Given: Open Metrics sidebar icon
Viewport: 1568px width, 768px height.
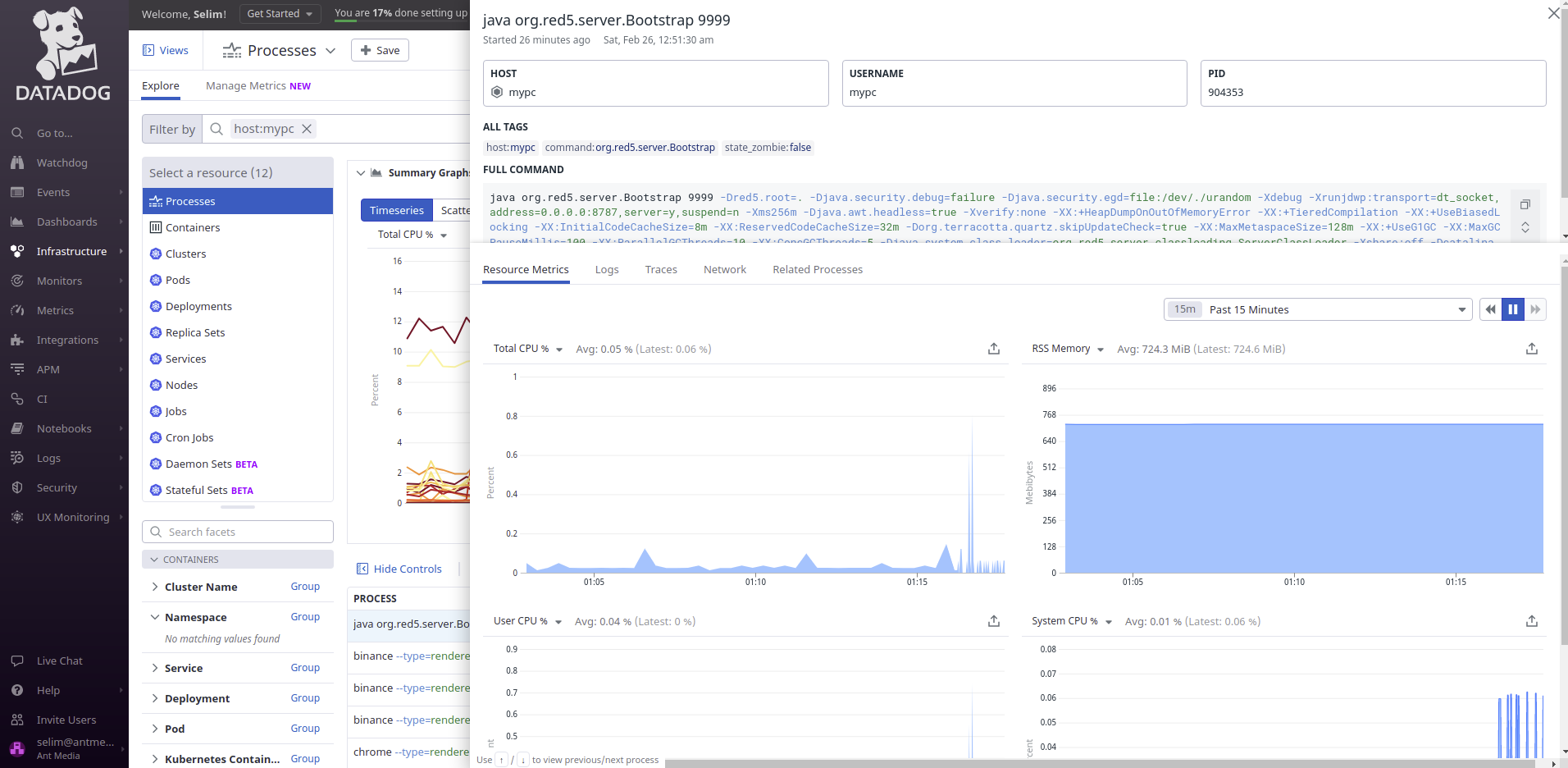Looking at the screenshot, I should pyautogui.click(x=17, y=310).
